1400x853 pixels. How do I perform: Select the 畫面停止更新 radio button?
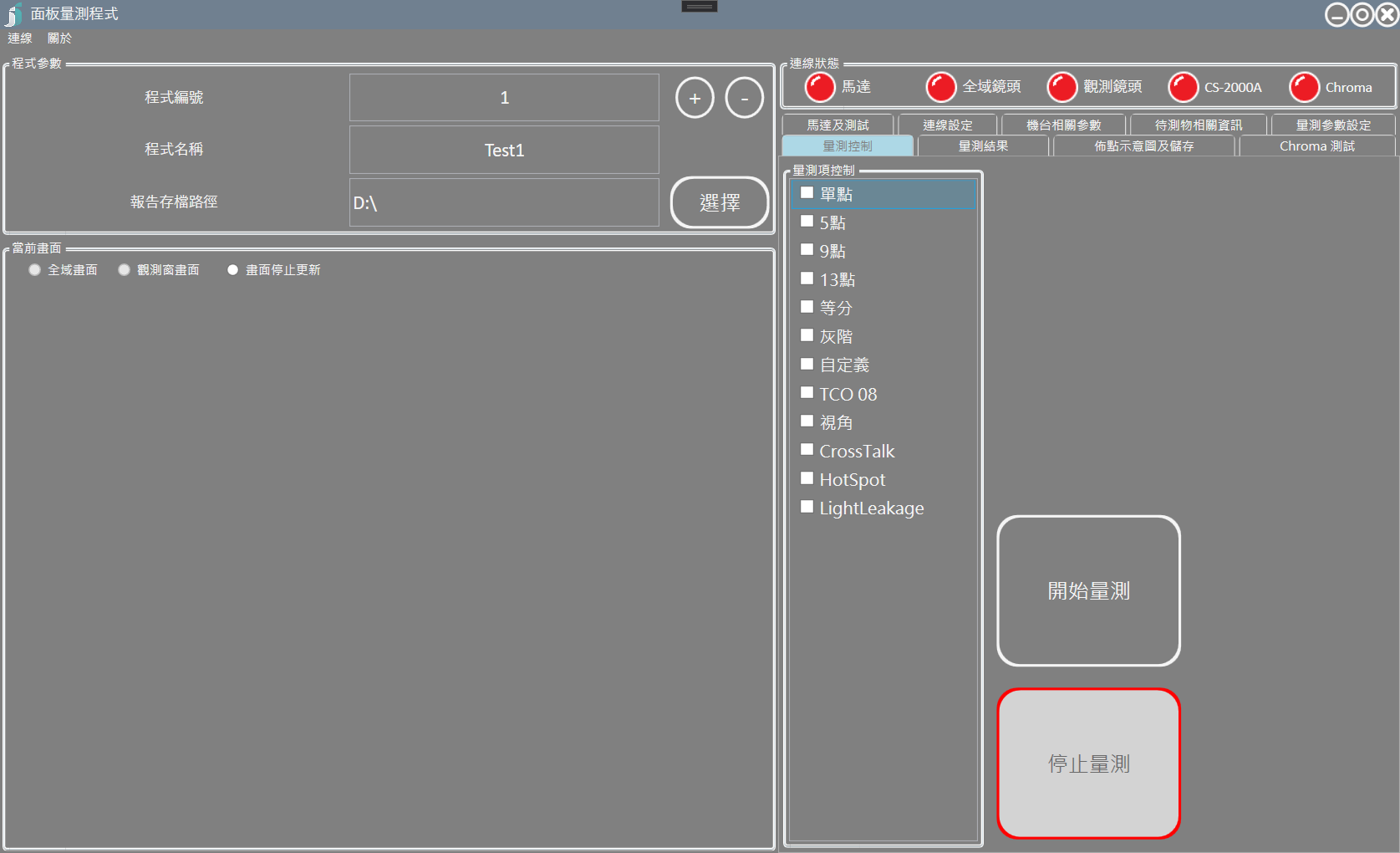[x=232, y=270]
